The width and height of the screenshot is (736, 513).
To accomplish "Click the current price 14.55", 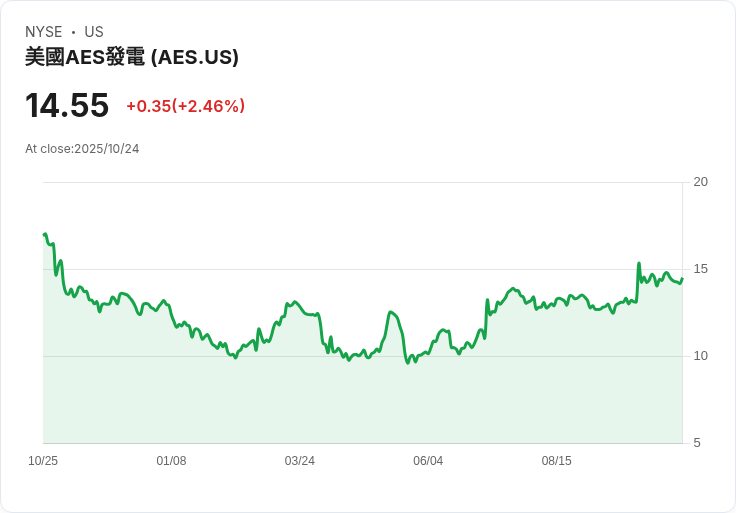I will 67,106.
